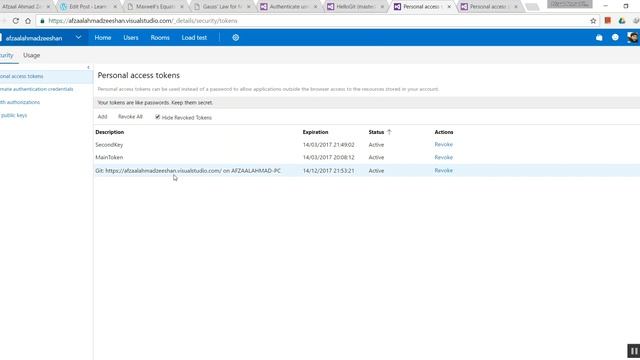
Task: Open the marketplace bag icon in header
Action: (x=599, y=38)
